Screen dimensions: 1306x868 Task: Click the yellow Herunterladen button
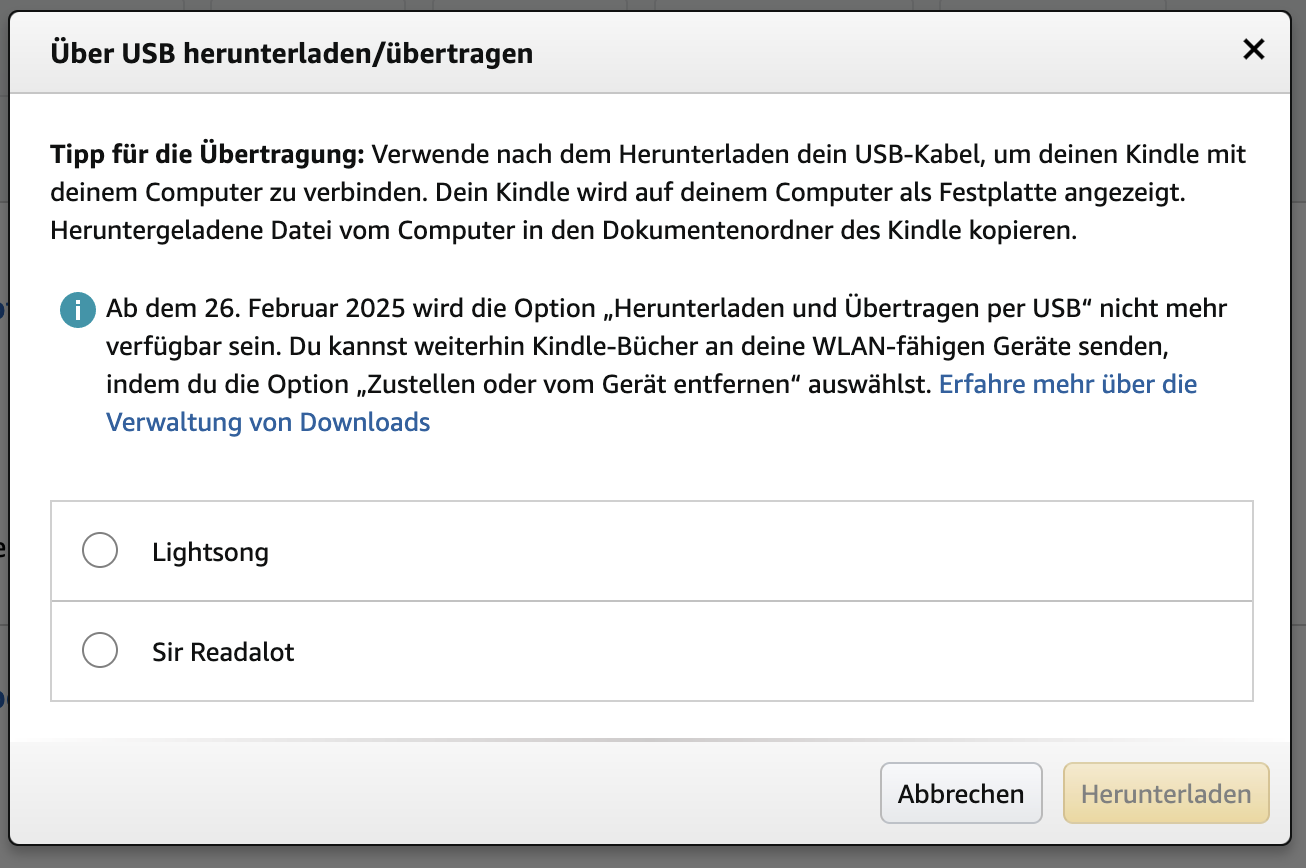[x=1166, y=794]
